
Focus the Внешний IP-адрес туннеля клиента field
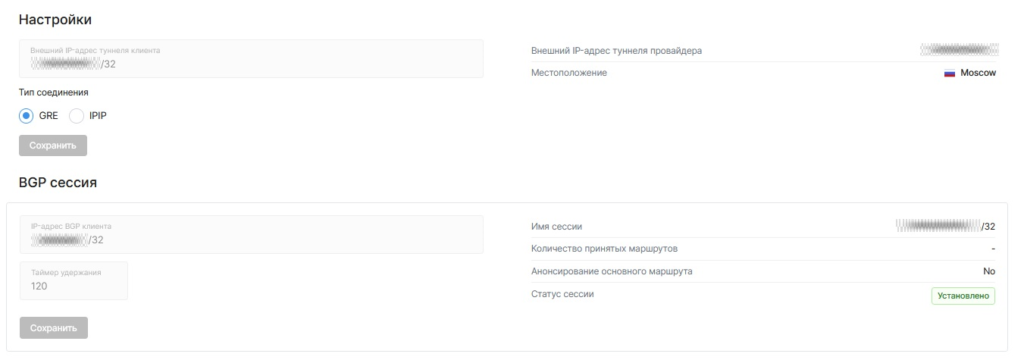(x=251, y=59)
